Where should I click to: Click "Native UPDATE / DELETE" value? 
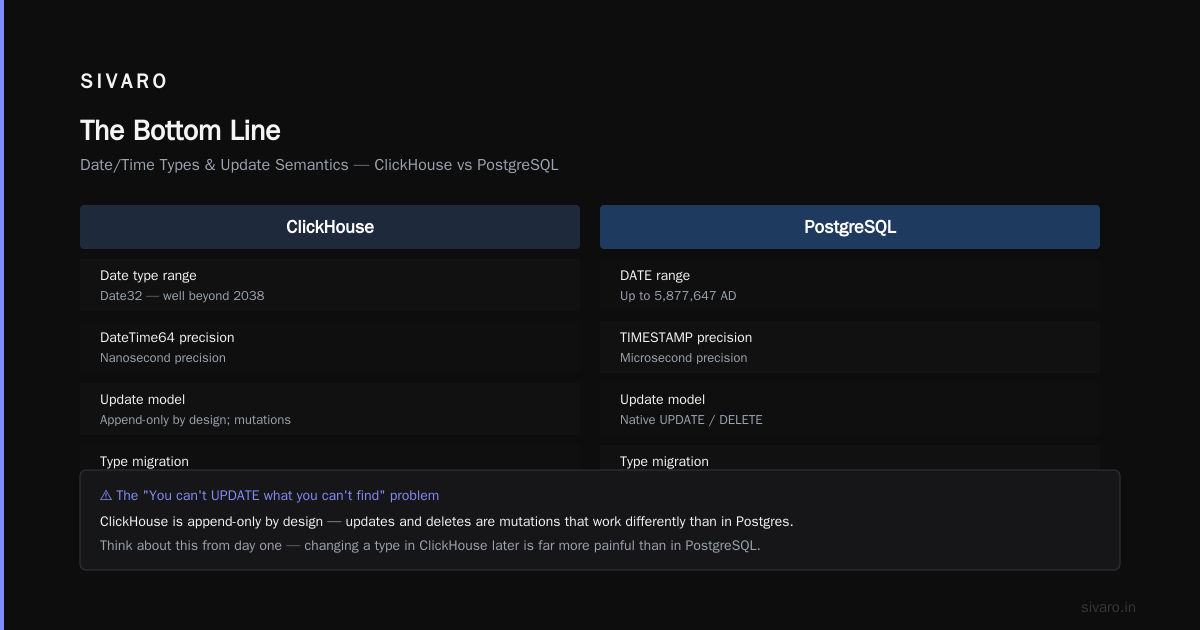click(x=691, y=420)
